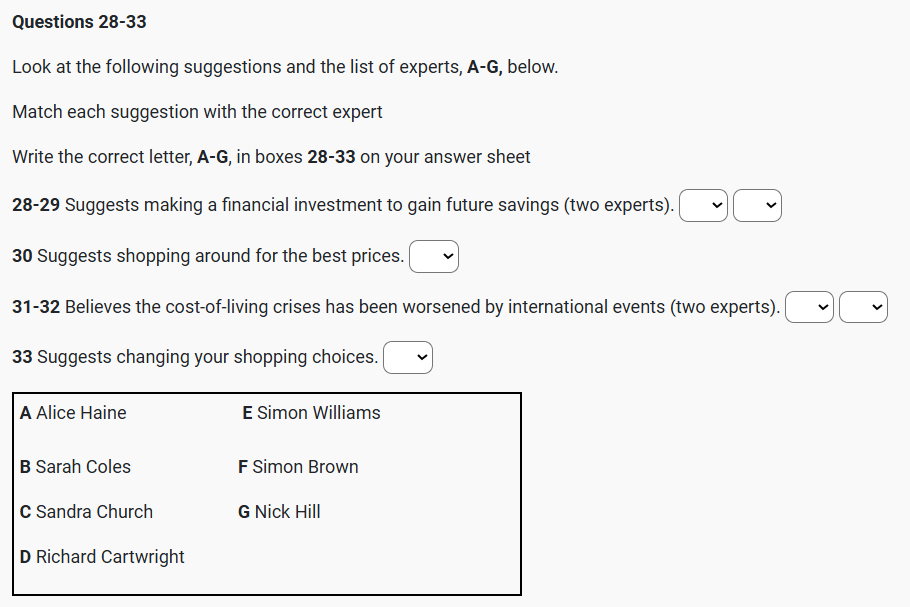The height and width of the screenshot is (607, 910).
Task: Open second dropdown for question 28-29
Action: [x=757, y=206]
